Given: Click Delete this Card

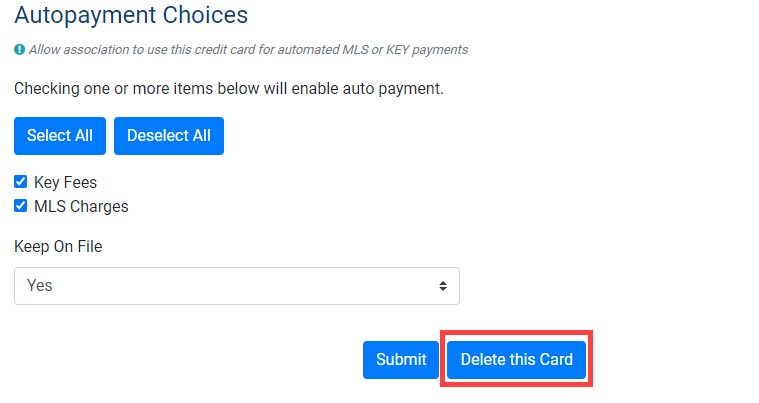Looking at the screenshot, I should coord(517,360).
